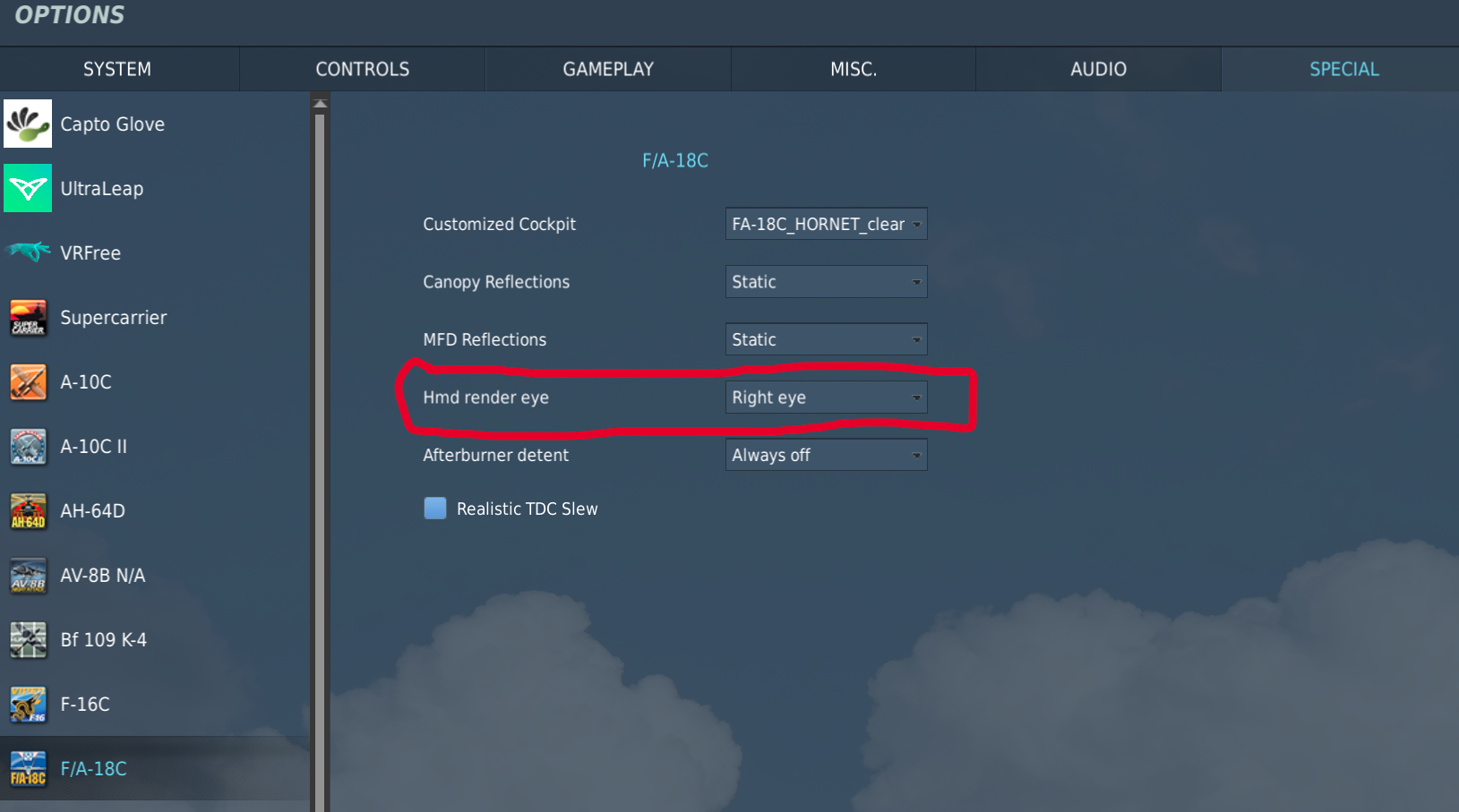Click the Canopy Reflections label
The image size is (1459, 812).
496,282
